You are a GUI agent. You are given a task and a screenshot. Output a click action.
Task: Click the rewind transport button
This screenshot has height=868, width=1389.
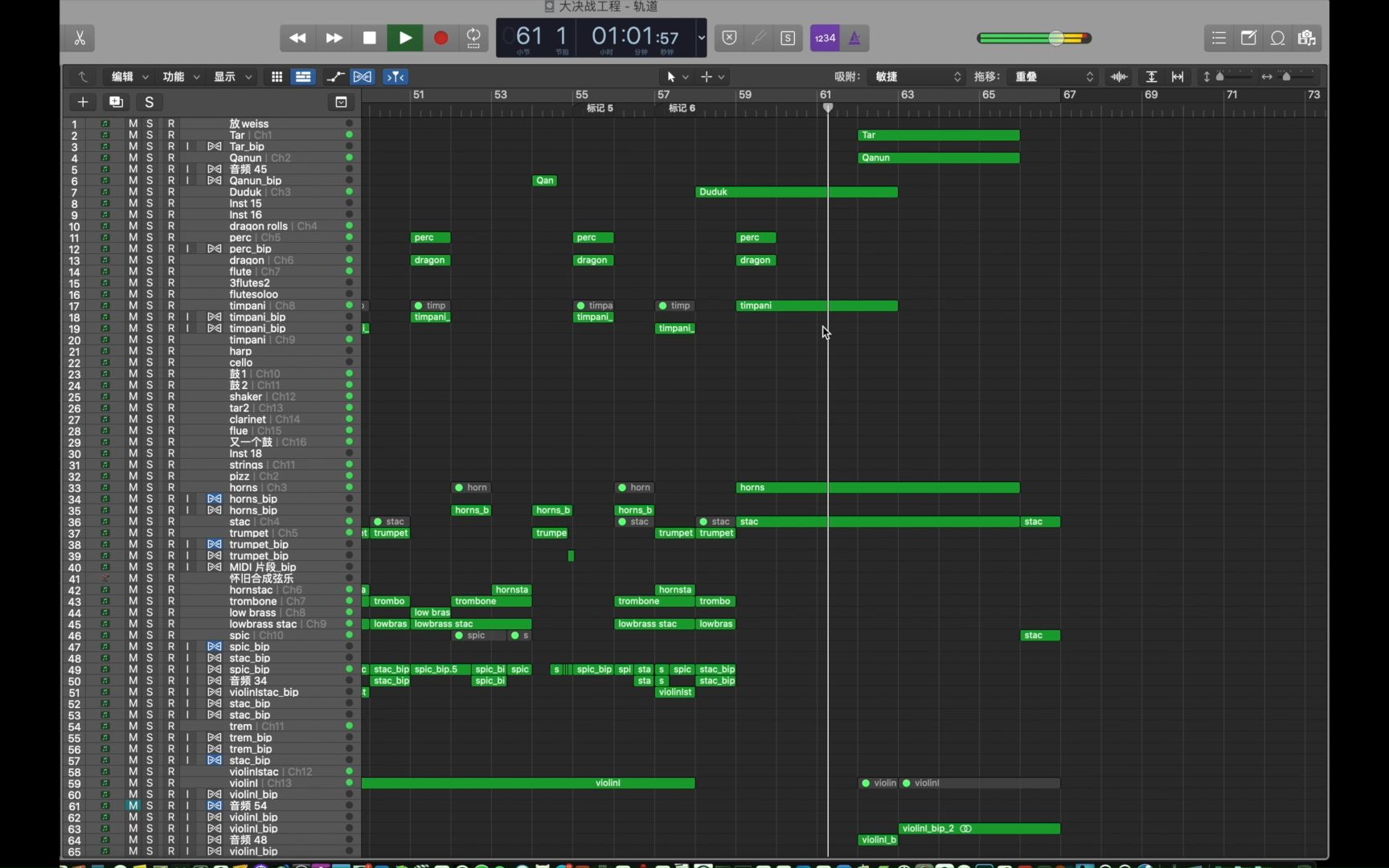(x=297, y=38)
